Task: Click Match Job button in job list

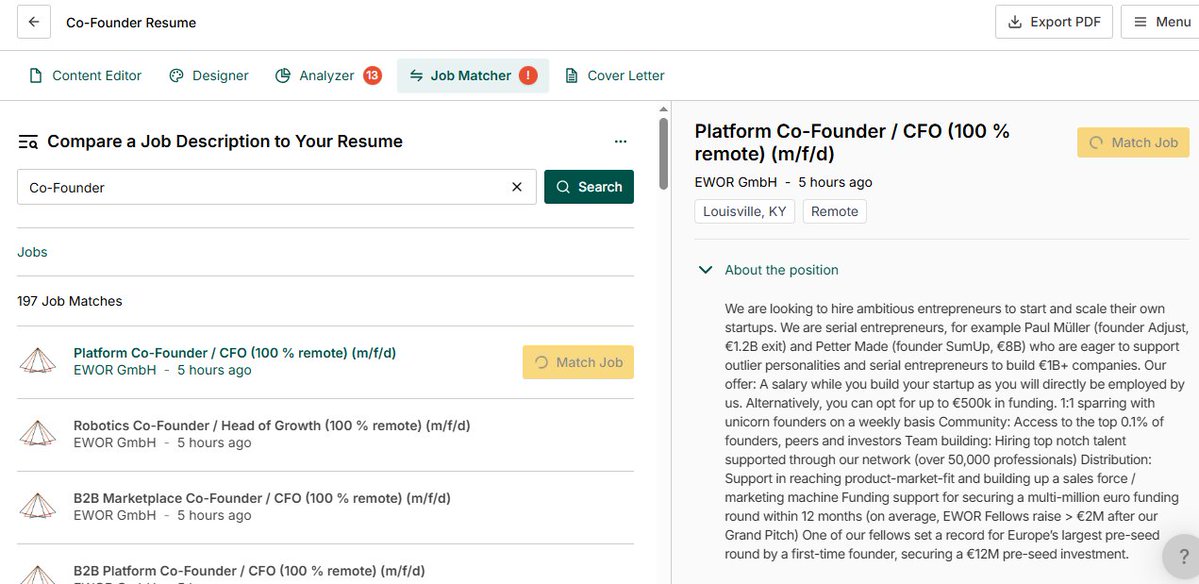Action: point(578,362)
